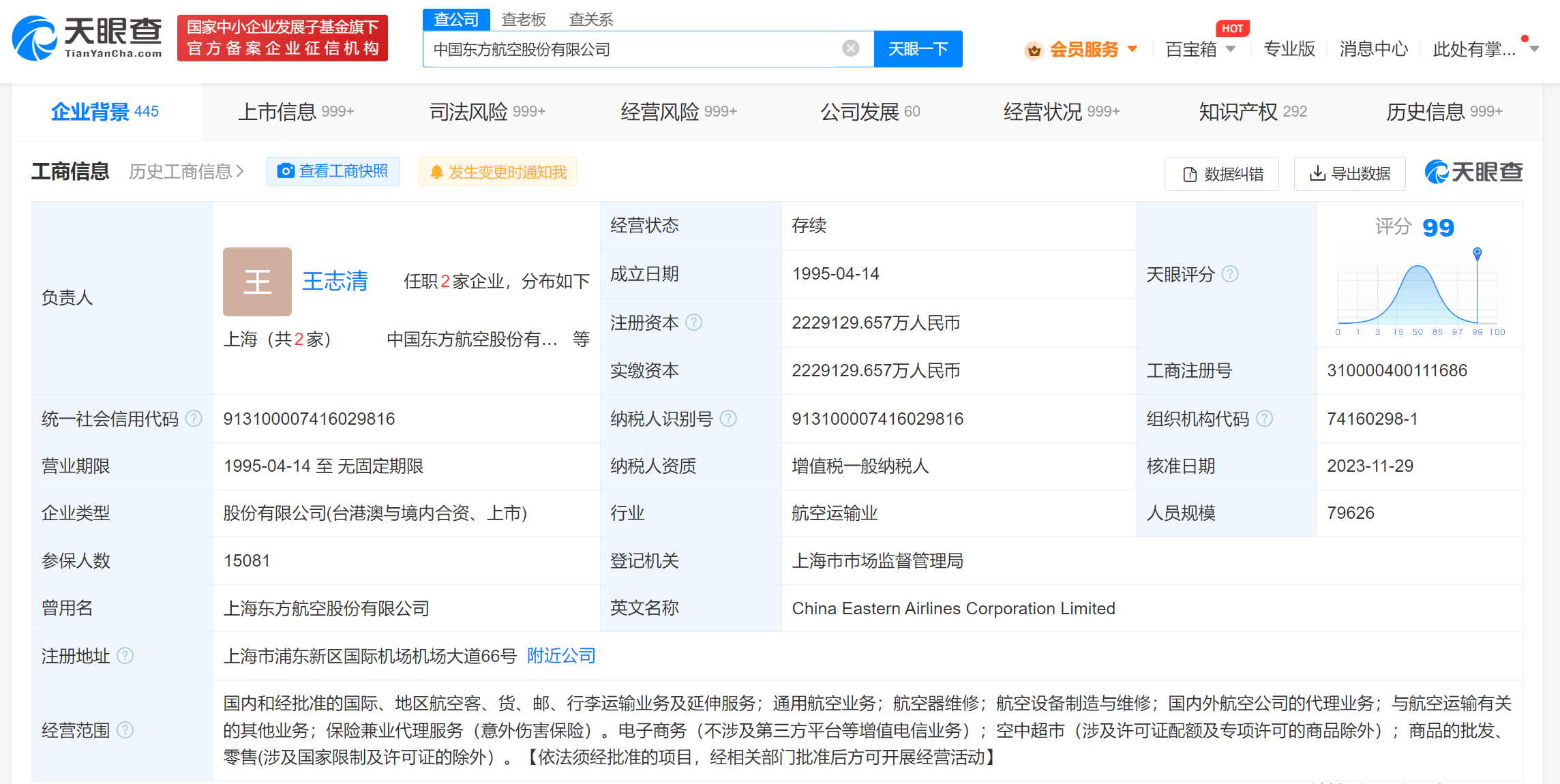Click the Tianyancha logo in header
This screenshot has height=784, width=1560.
(x=87, y=38)
